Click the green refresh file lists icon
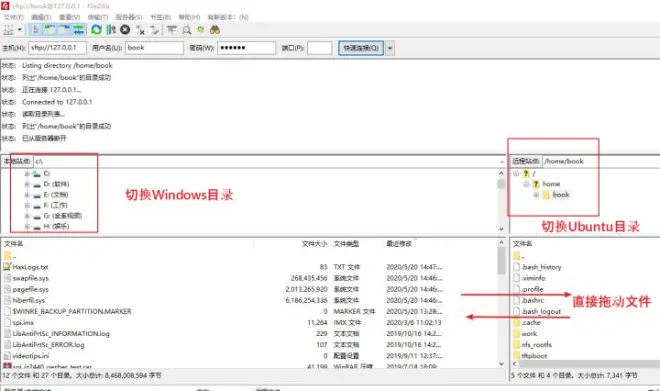The image size is (660, 391). click(x=96, y=30)
